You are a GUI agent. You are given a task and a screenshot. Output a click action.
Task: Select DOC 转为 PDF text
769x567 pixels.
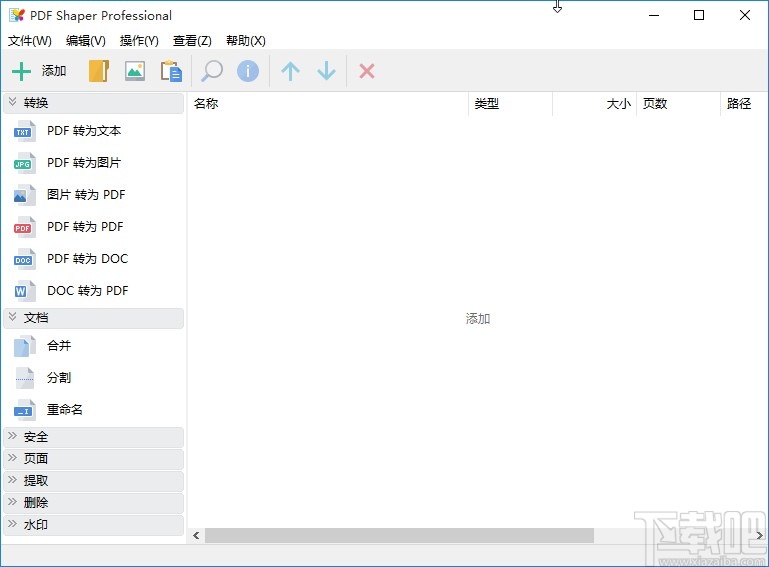pos(88,290)
